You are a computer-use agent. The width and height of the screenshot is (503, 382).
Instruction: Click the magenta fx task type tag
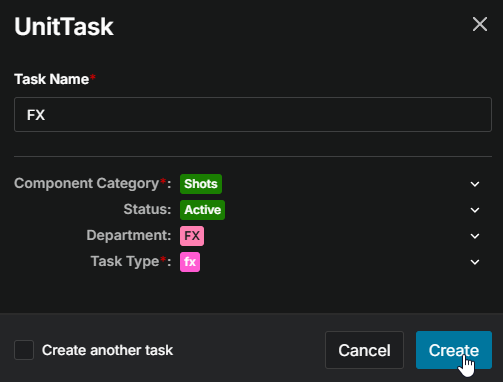(190, 262)
